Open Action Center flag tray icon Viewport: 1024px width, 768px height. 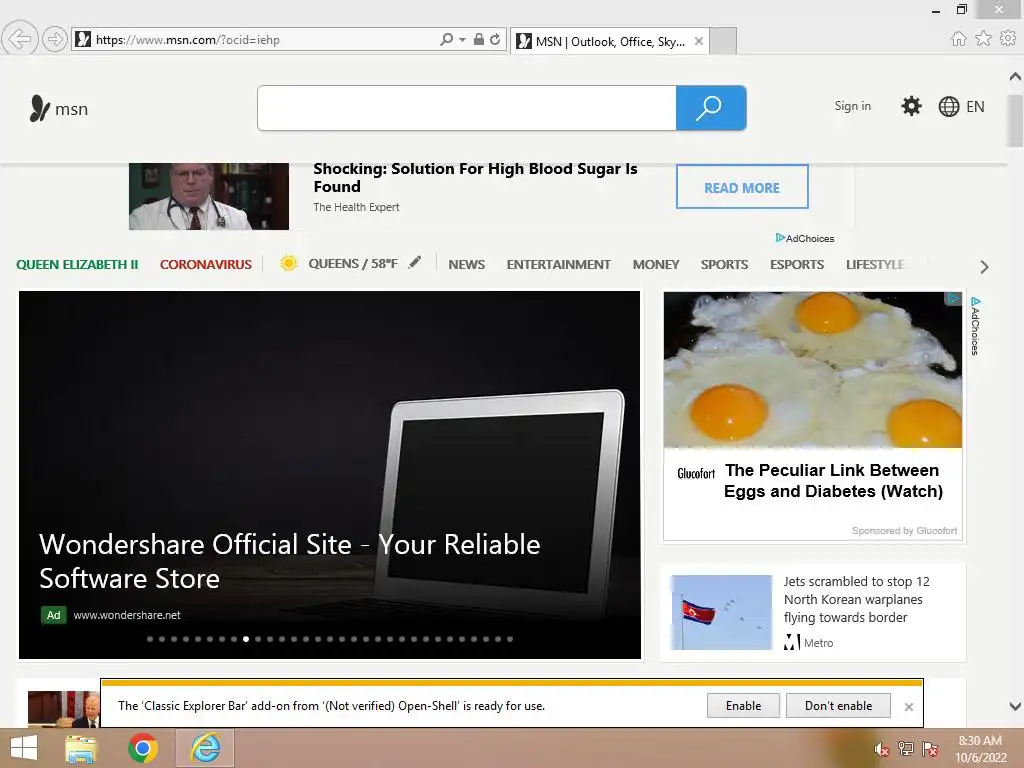tap(930, 749)
